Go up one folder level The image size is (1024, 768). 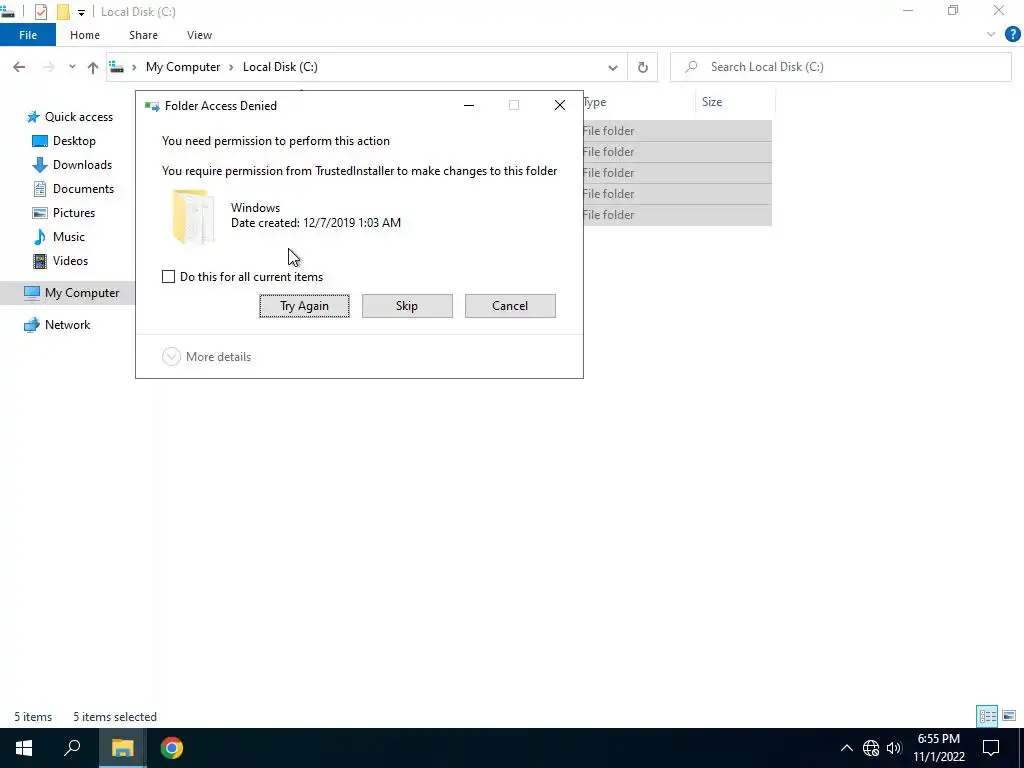pos(93,67)
